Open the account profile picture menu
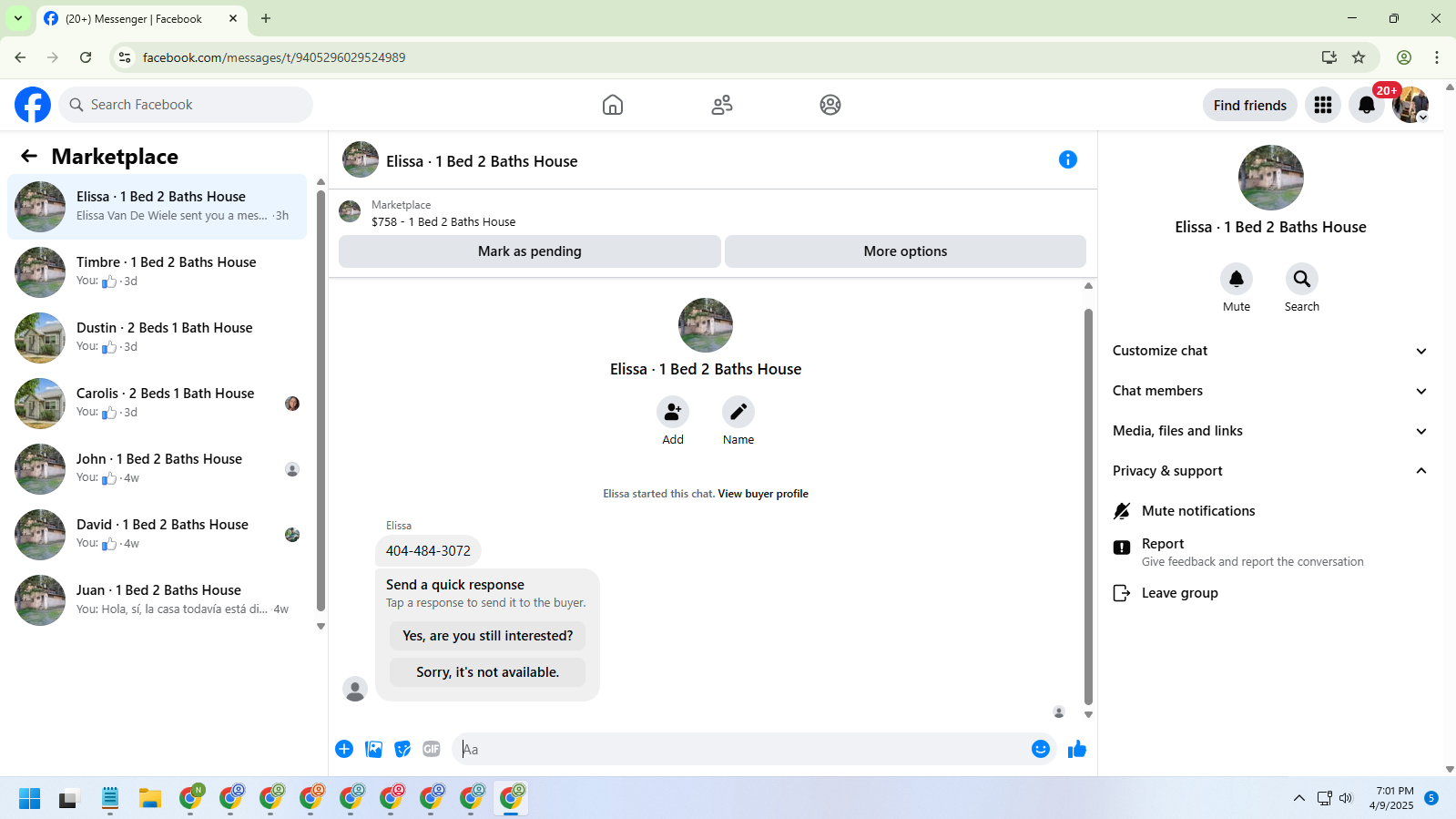Image resolution: width=1456 pixels, height=819 pixels. click(x=1410, y=105)
